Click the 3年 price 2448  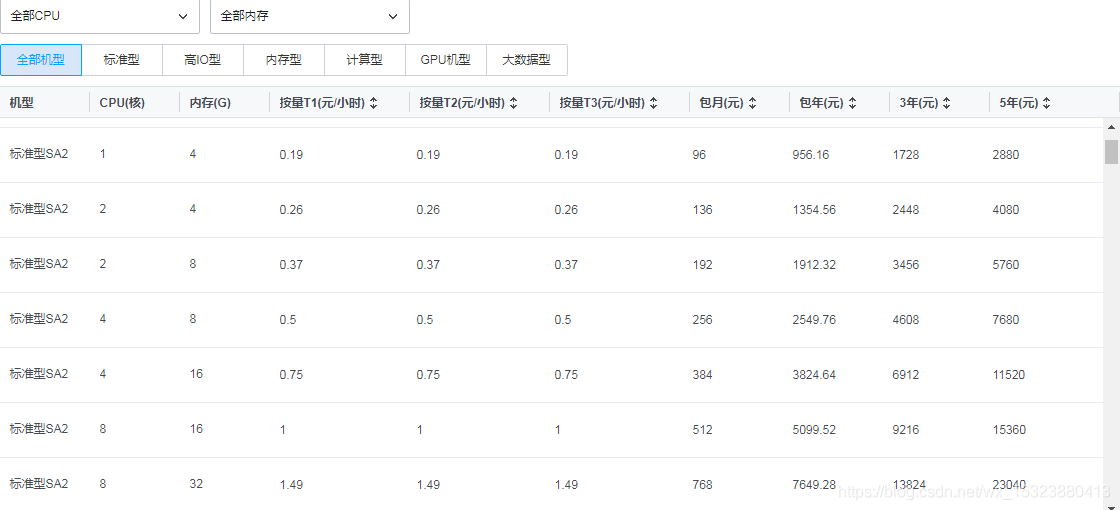(906, 209)
